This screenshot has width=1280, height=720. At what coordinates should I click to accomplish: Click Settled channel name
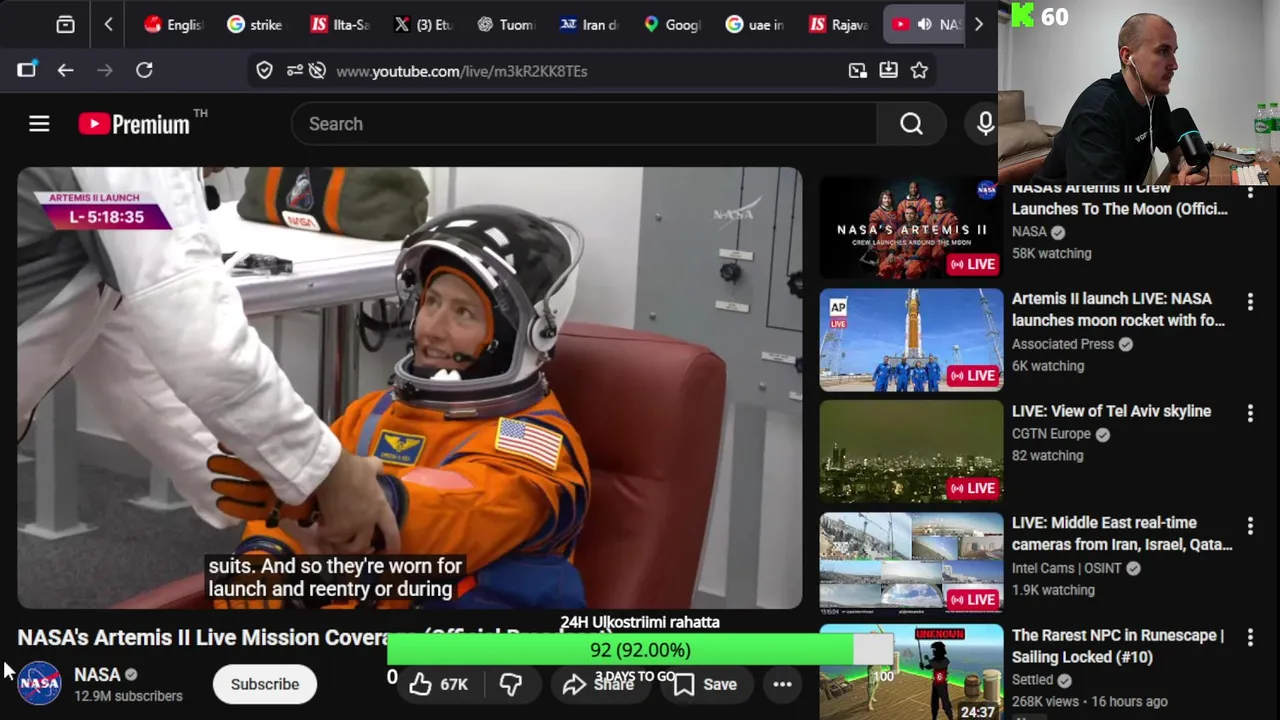(x=1032, y=680)
